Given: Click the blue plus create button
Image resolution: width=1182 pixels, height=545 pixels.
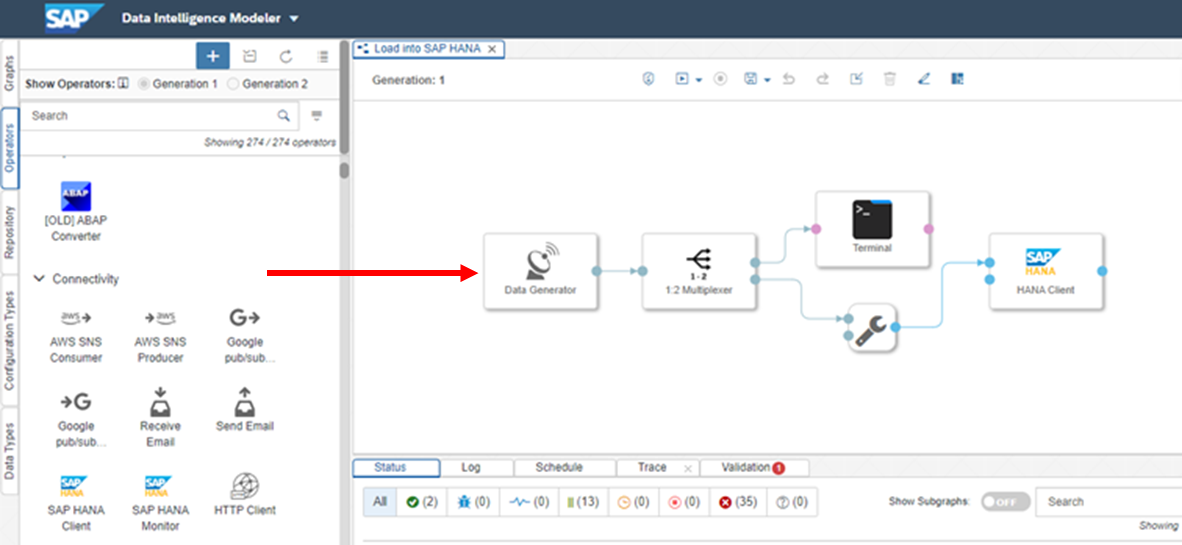Looking at the screenshot, I should click(x=212, y=56).
